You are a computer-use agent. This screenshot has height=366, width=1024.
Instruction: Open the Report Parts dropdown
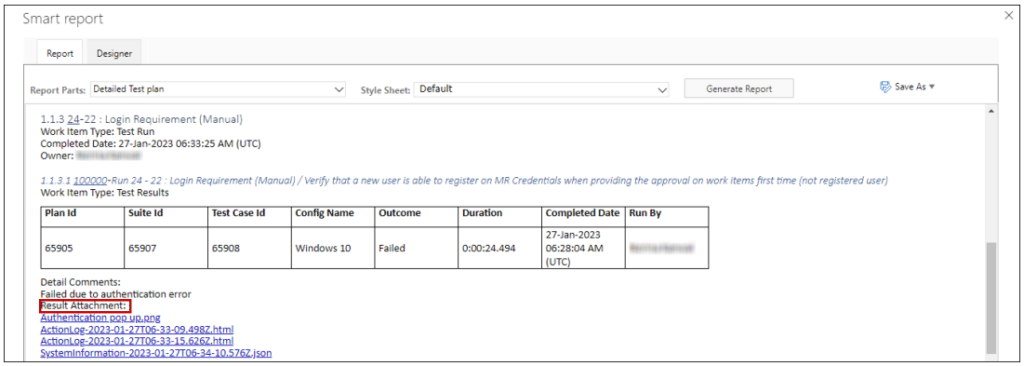pos(218,89)
